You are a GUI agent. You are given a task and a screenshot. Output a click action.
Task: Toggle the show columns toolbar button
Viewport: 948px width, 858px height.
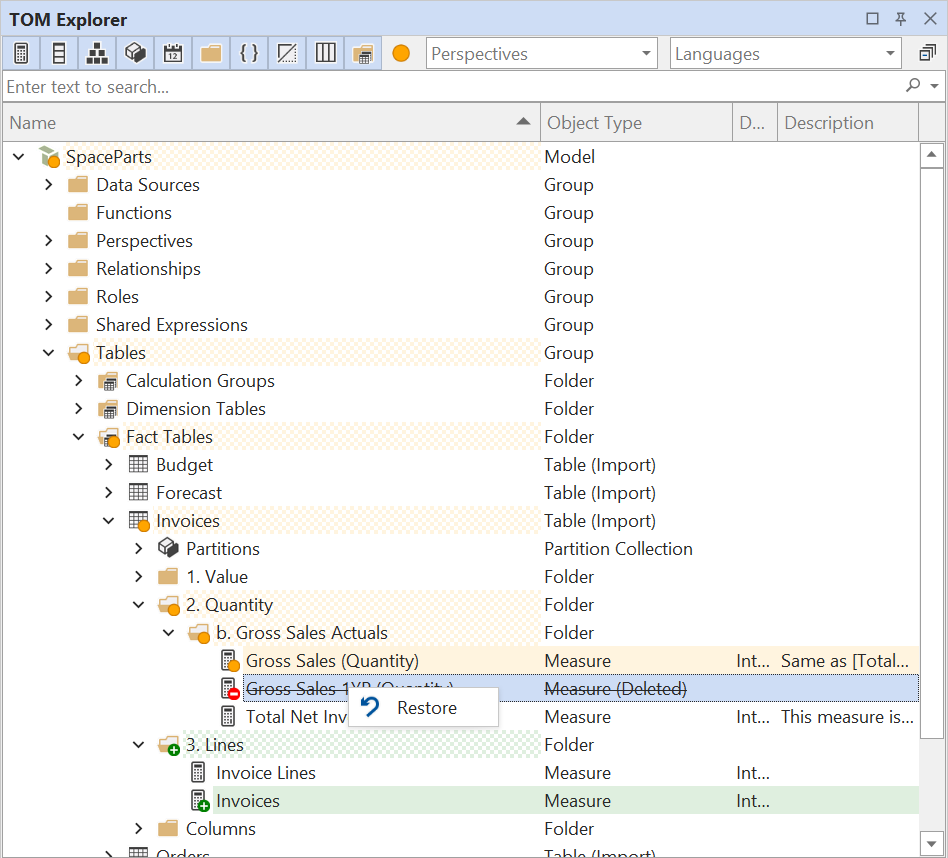[59, 54]
